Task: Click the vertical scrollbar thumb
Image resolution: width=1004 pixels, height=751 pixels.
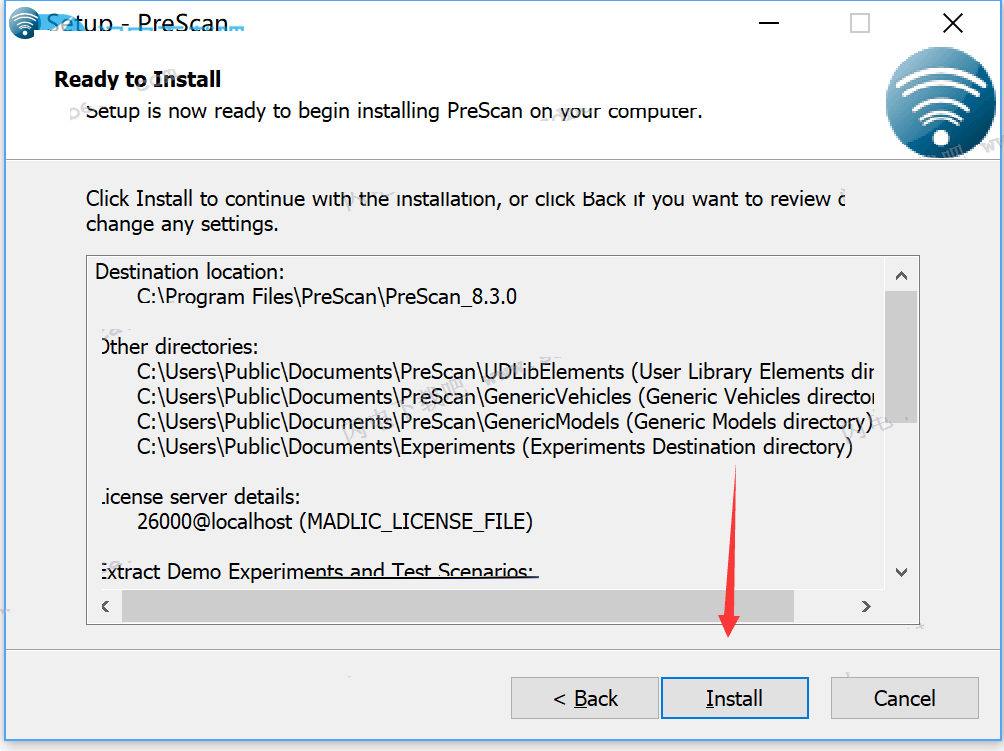Action: coord(901,356)
